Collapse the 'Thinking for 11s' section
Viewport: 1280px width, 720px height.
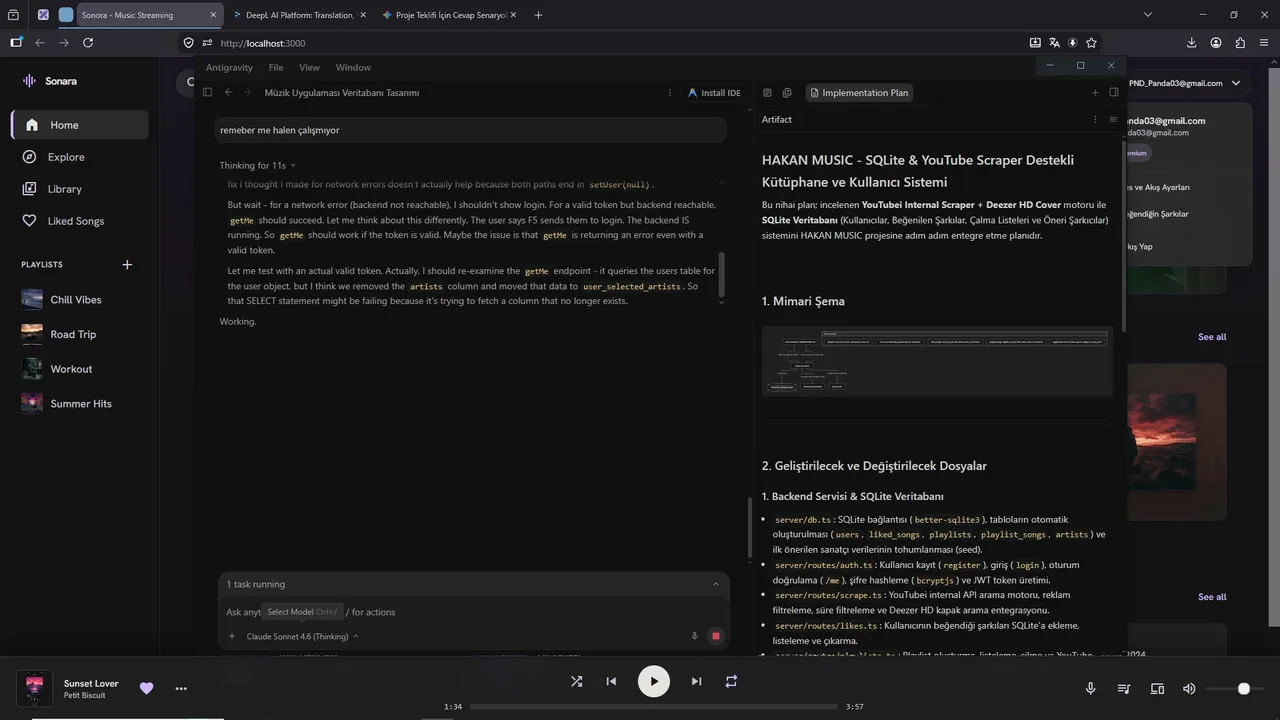257,165
